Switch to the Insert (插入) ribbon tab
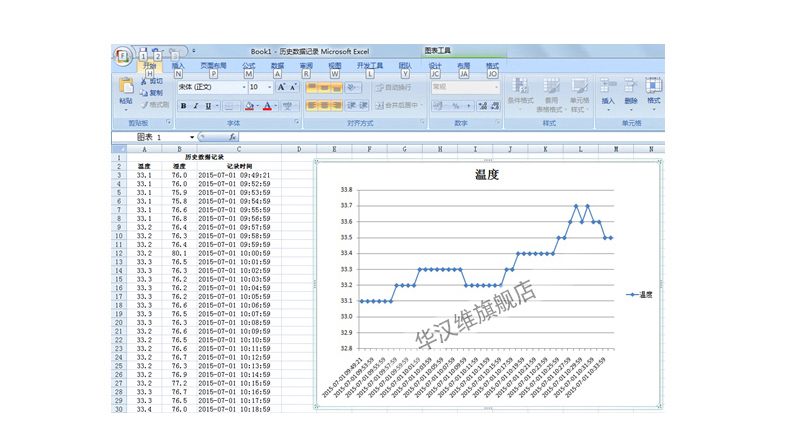The image size is (790, 444). pos(178,66)
